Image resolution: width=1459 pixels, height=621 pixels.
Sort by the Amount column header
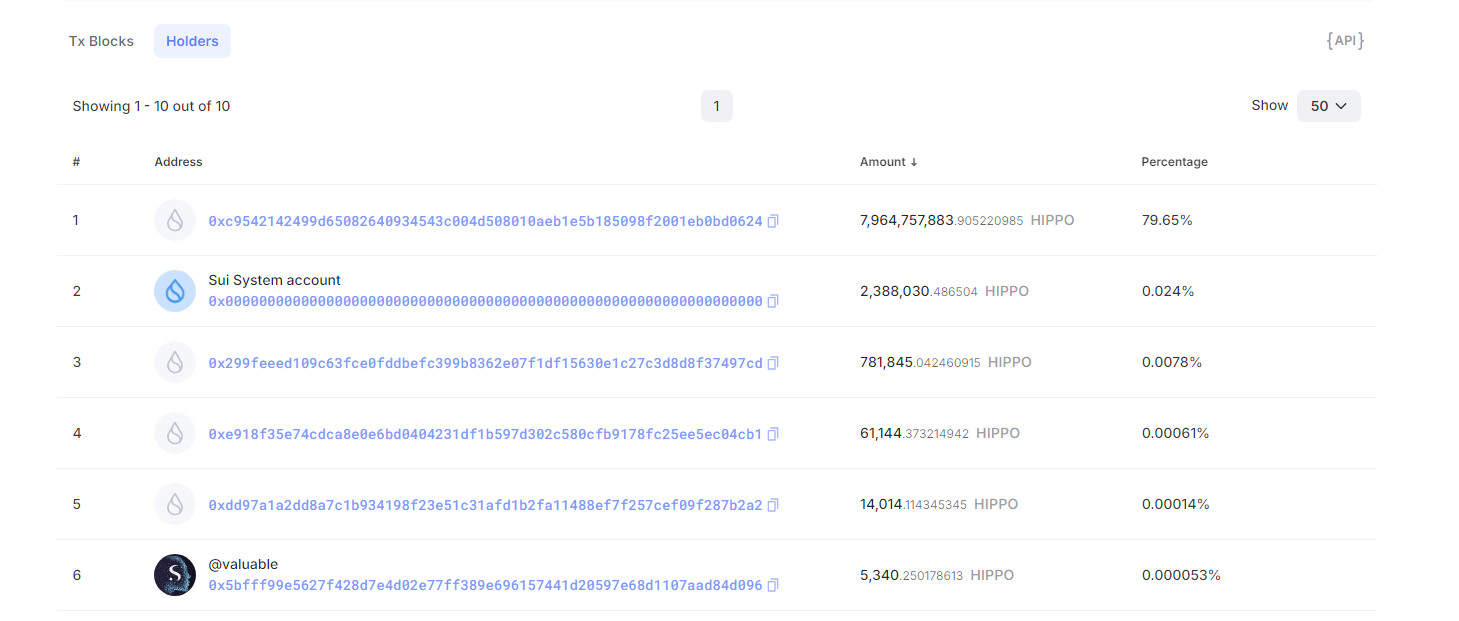pyautogui.click(x=888, y=162)
